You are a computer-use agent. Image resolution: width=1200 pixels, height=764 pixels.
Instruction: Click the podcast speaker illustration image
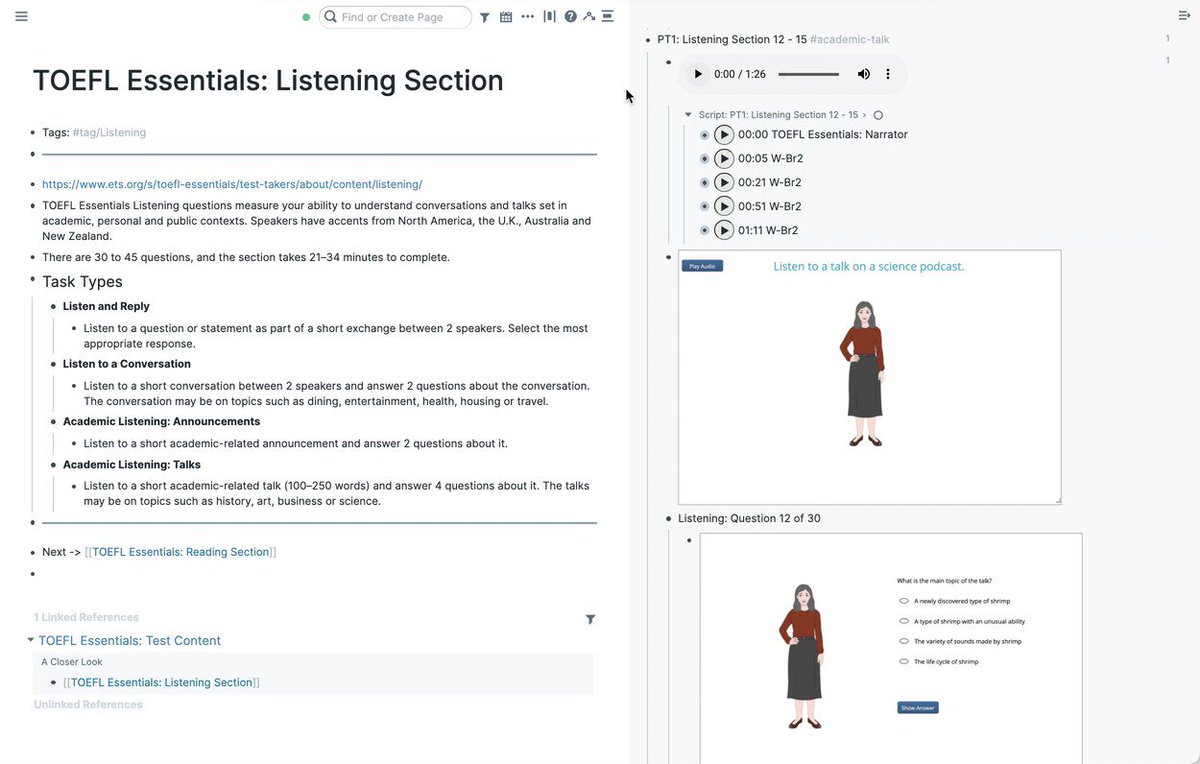coord(869,377)
